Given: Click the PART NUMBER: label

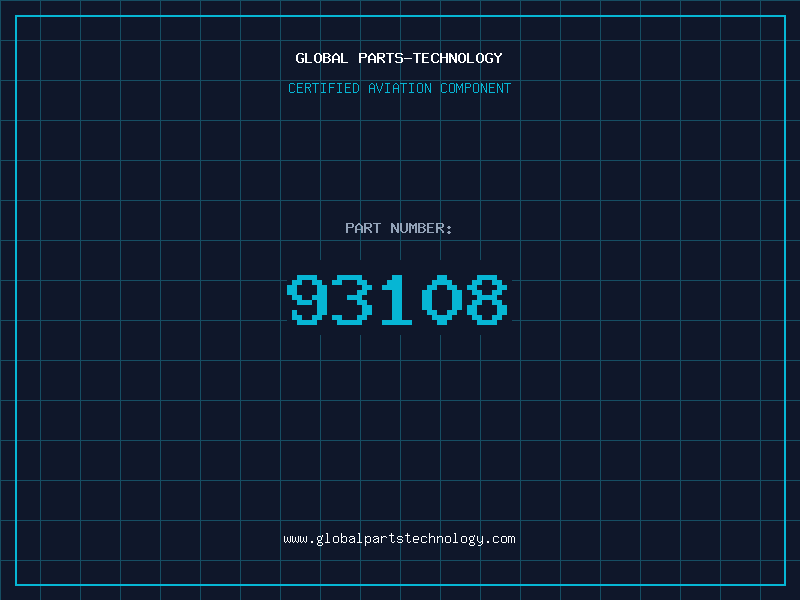Looking at the screenshot, I should [x=399, y=228].
